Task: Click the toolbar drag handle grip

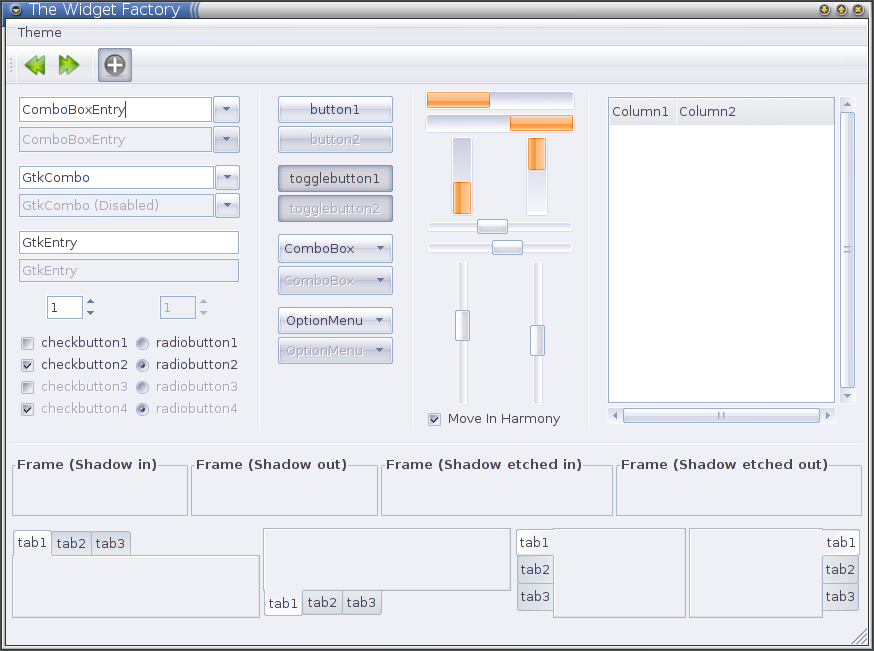Action: pos(11,65)
